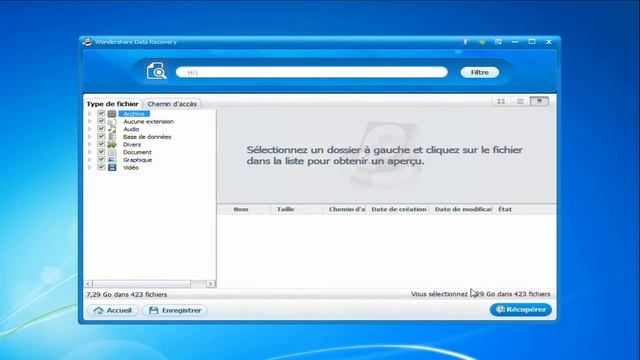
Task: Click the scan search magnifier icon
Action: click(157, 71)
